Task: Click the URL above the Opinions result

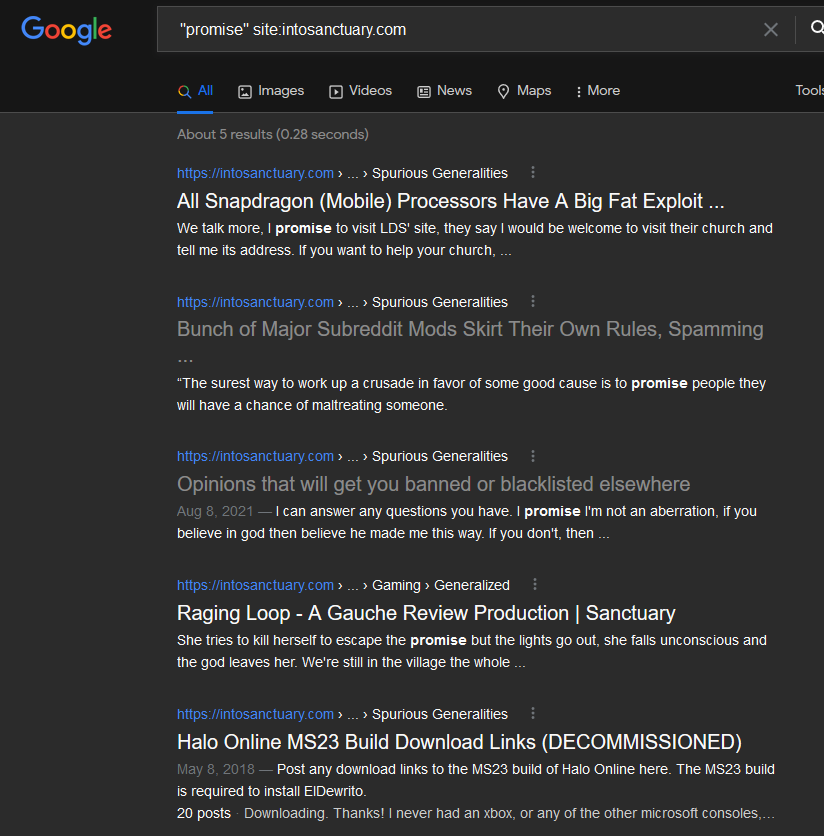Action: [x=255, y=456]
